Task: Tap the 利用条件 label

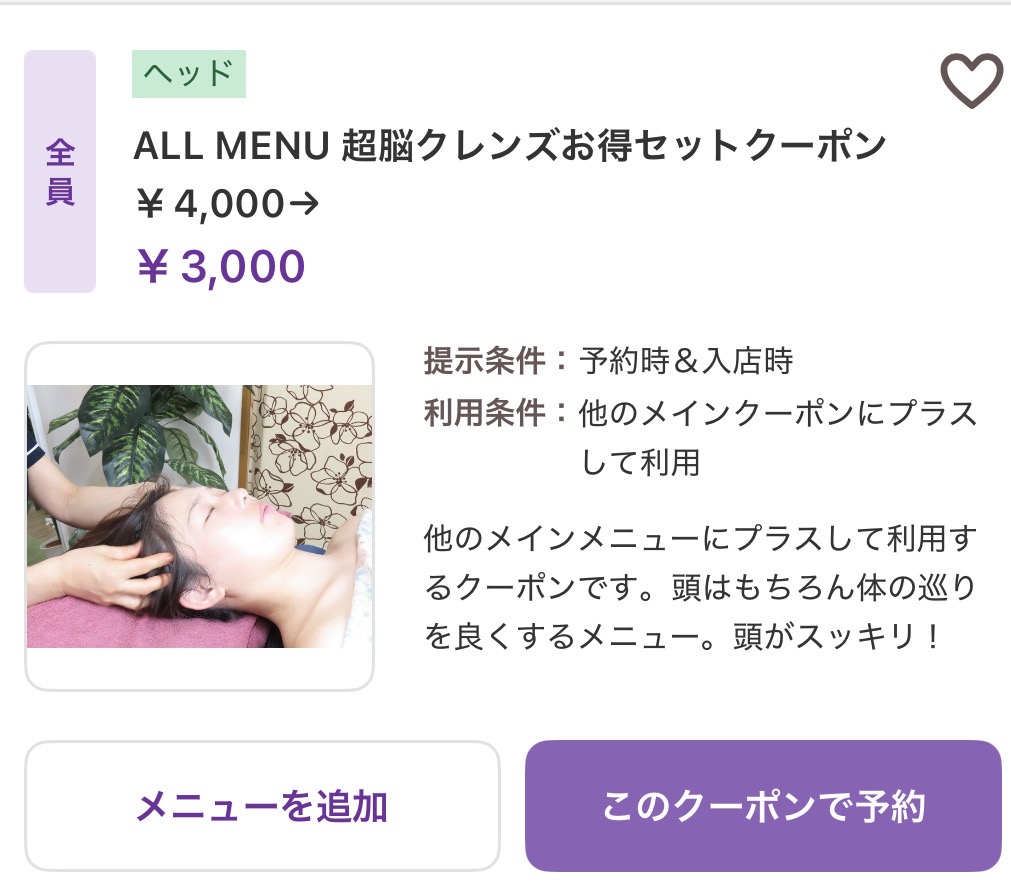Action: 487,413
